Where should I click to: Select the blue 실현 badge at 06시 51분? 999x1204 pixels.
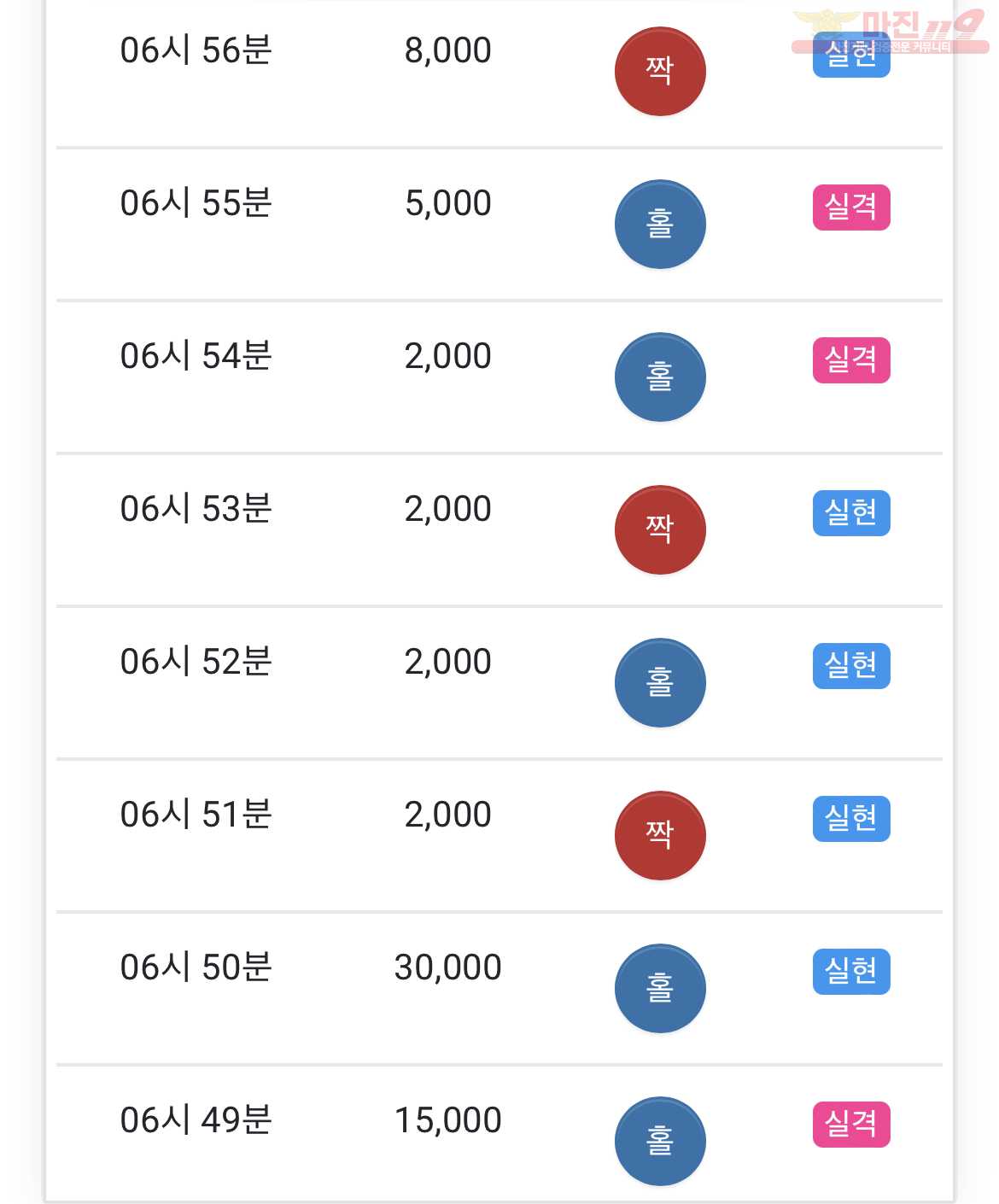pyautogui.click(x=851, y=819)
